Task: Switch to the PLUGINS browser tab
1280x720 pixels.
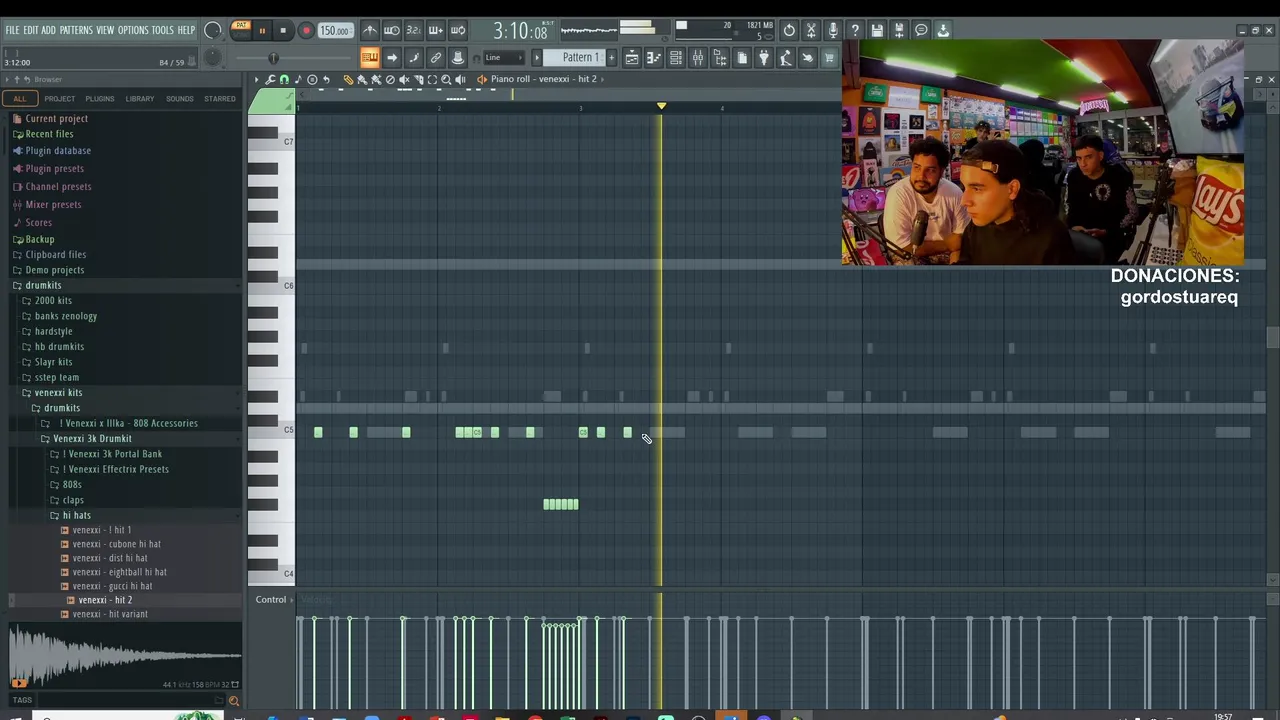Action: (100, 98)
